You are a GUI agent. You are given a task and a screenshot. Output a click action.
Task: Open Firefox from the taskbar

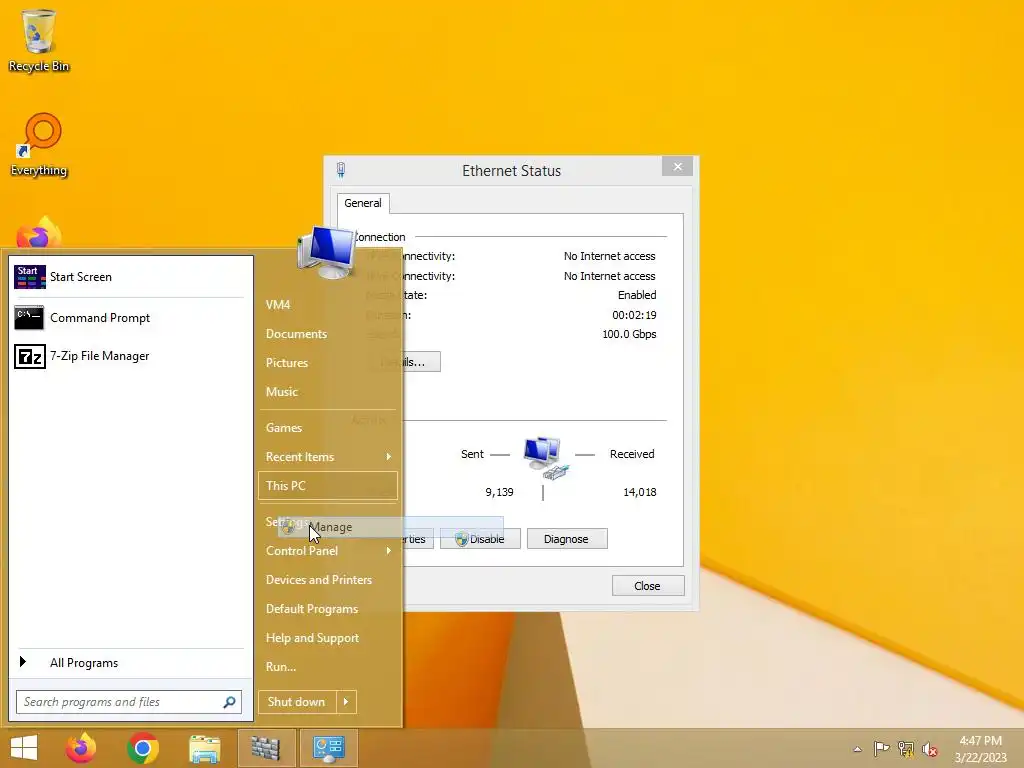pos(81,748)
